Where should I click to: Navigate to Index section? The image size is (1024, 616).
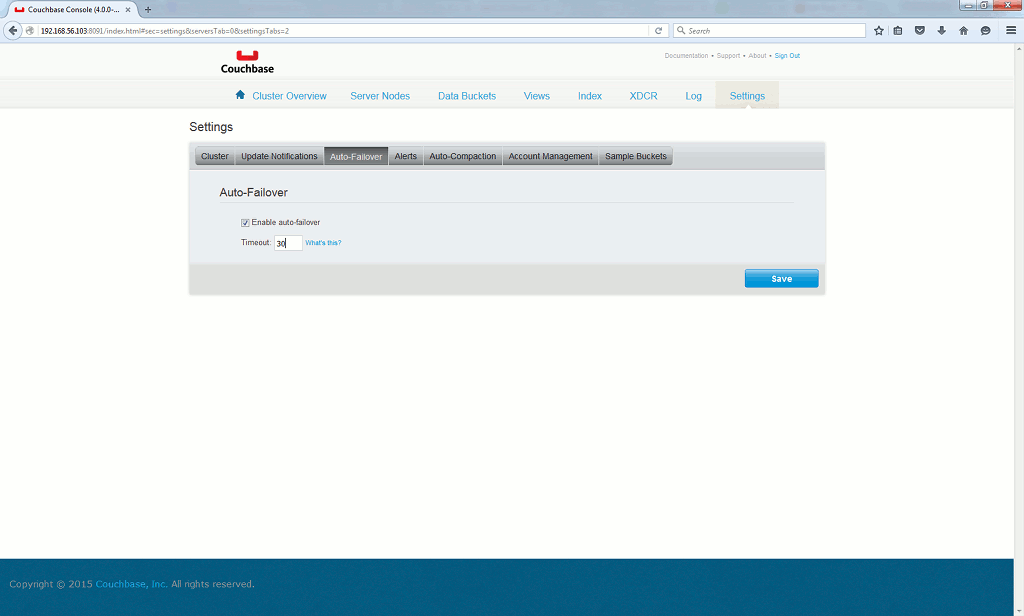tap(590, 96)
